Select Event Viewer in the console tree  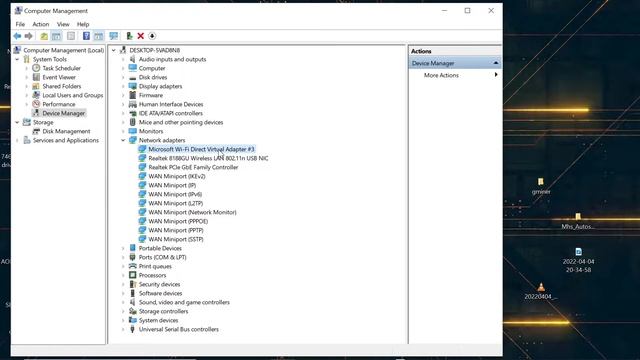coord(59,77)
